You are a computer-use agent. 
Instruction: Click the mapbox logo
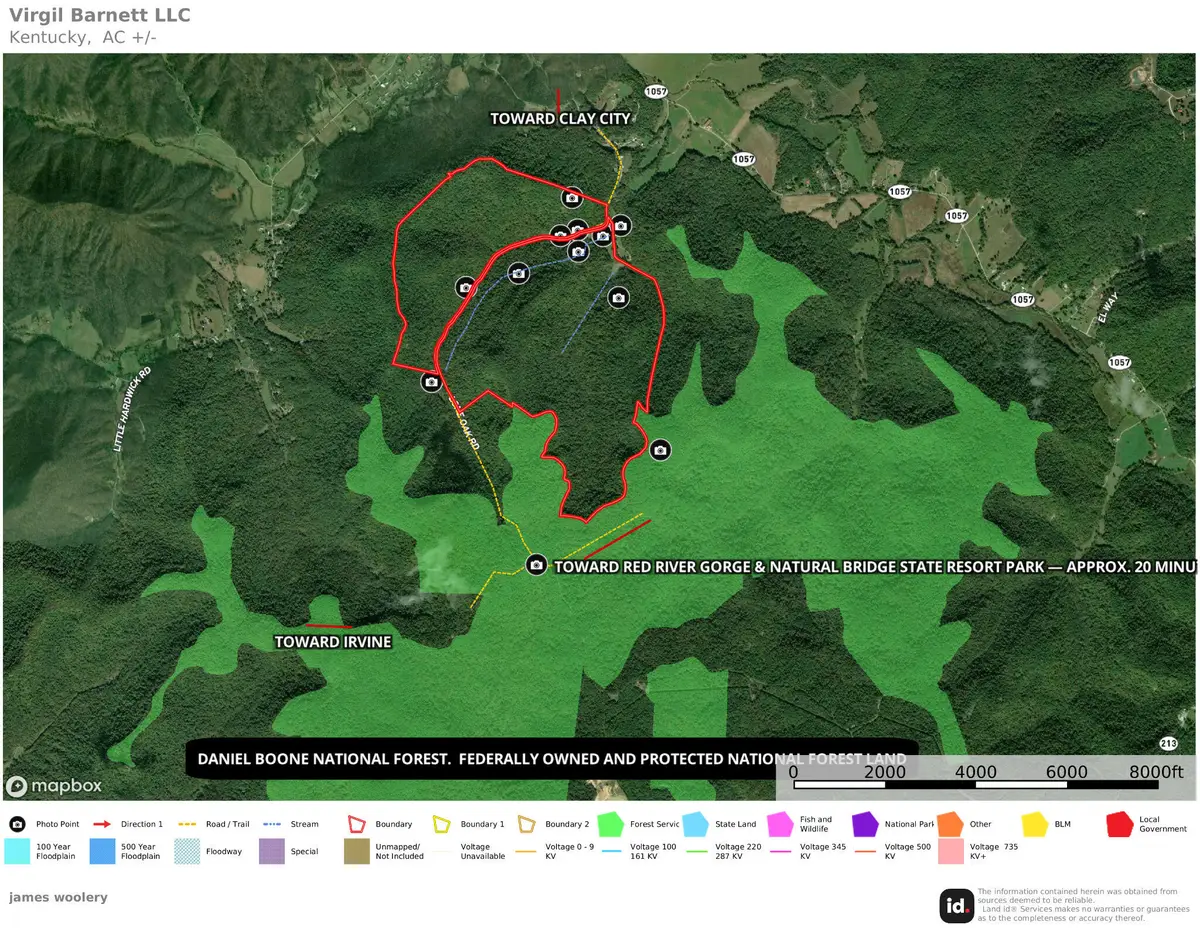click(x=54, y=786)
